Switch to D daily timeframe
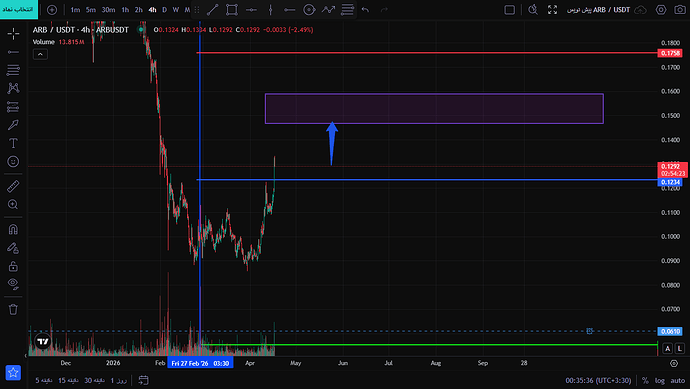 [x=165, y=10]
